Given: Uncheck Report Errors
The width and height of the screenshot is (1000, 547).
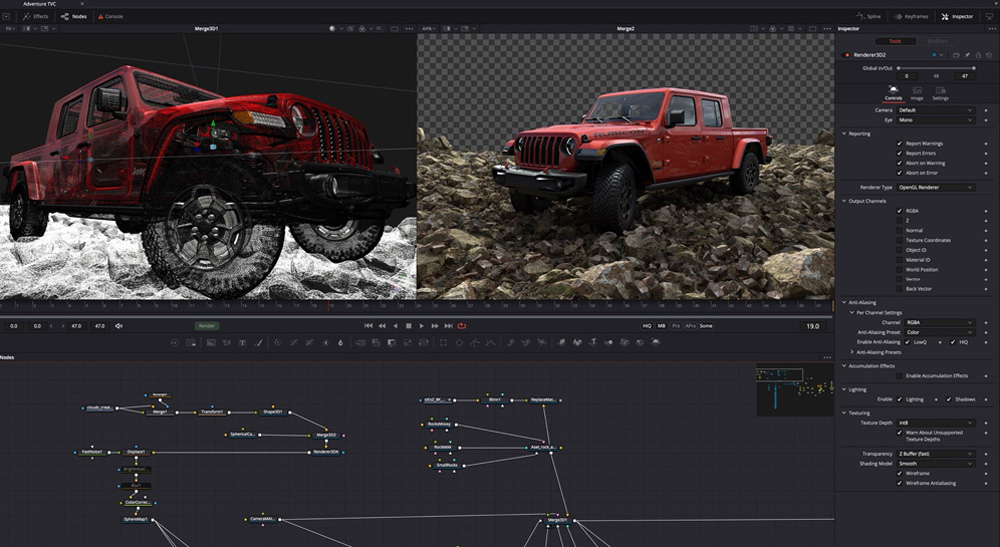Looking at the screenshot, I should [x=900, y=153].
